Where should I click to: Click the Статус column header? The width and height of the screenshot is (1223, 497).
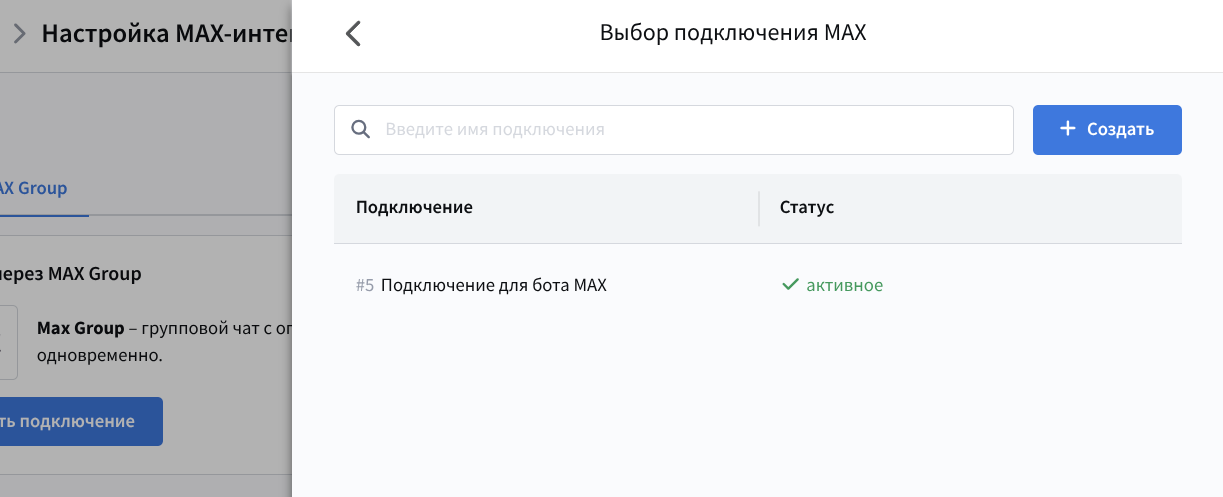(x=806, y=208)
